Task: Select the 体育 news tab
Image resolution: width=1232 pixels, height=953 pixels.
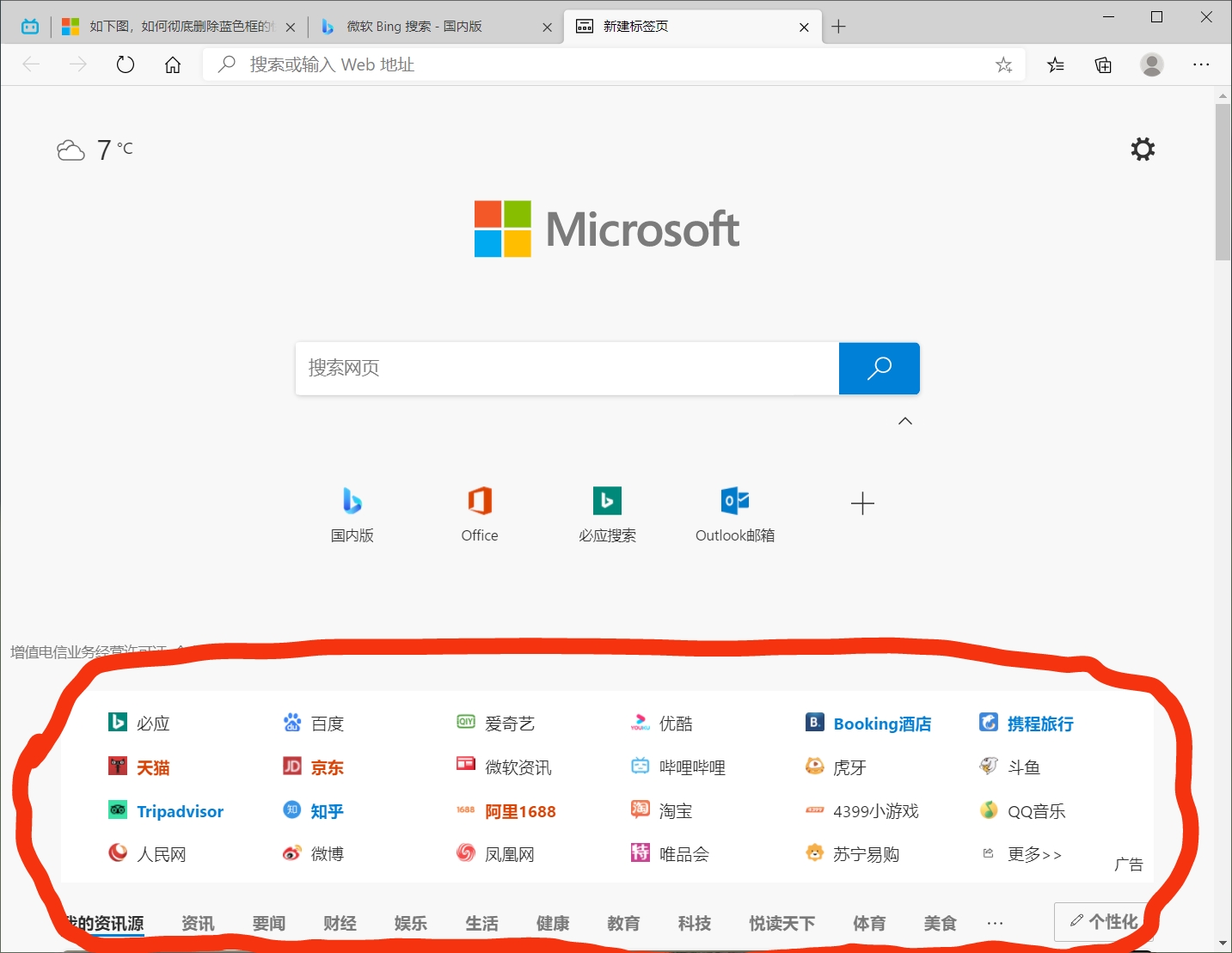Action: tap(869, 923)
